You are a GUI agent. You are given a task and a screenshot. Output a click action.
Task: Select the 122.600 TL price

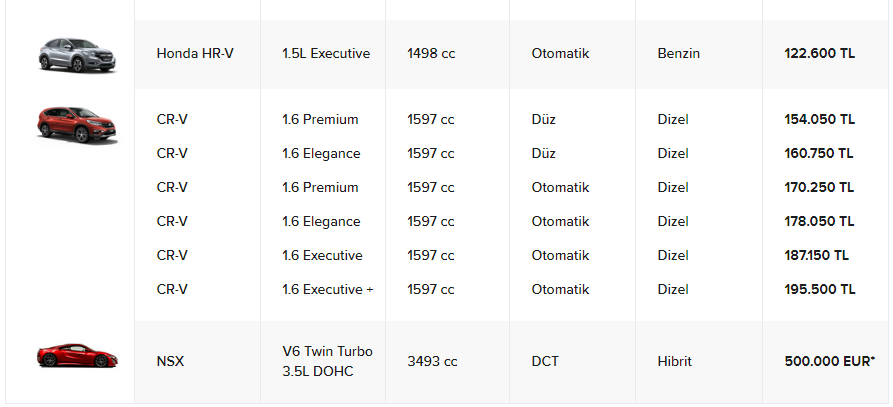point(820,54)
